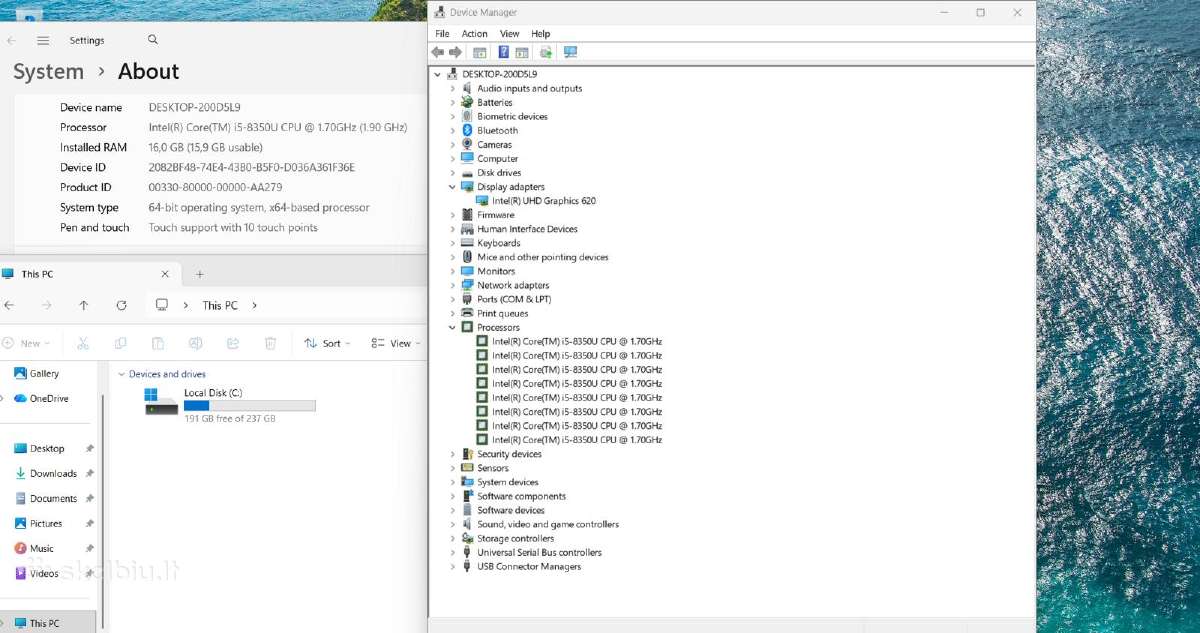Open Music folder in File Explorer sidebar
Image resolution: width=1200 pixels, height=633 pixels.
point(34,548)
